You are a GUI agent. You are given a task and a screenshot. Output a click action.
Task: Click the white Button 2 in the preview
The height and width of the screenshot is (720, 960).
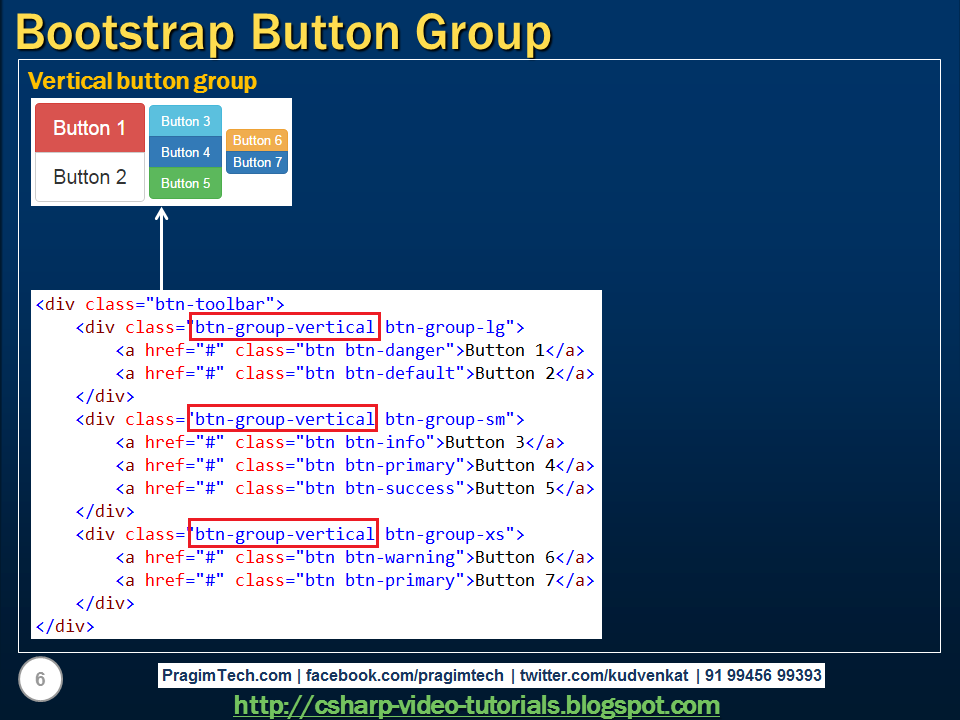[89, 177]
